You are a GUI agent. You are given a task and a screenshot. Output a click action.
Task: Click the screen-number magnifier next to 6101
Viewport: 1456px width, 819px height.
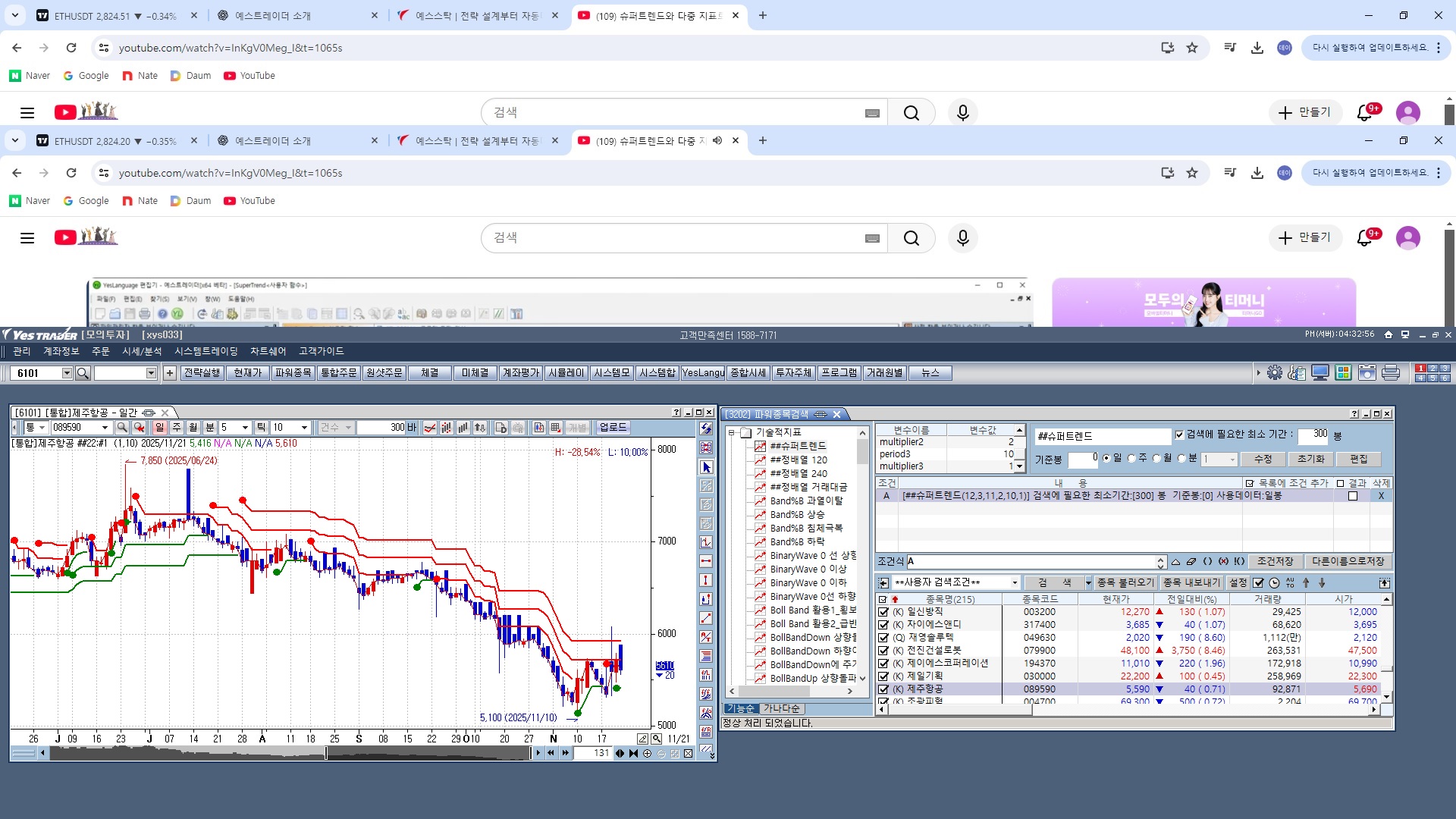(83, 373)
